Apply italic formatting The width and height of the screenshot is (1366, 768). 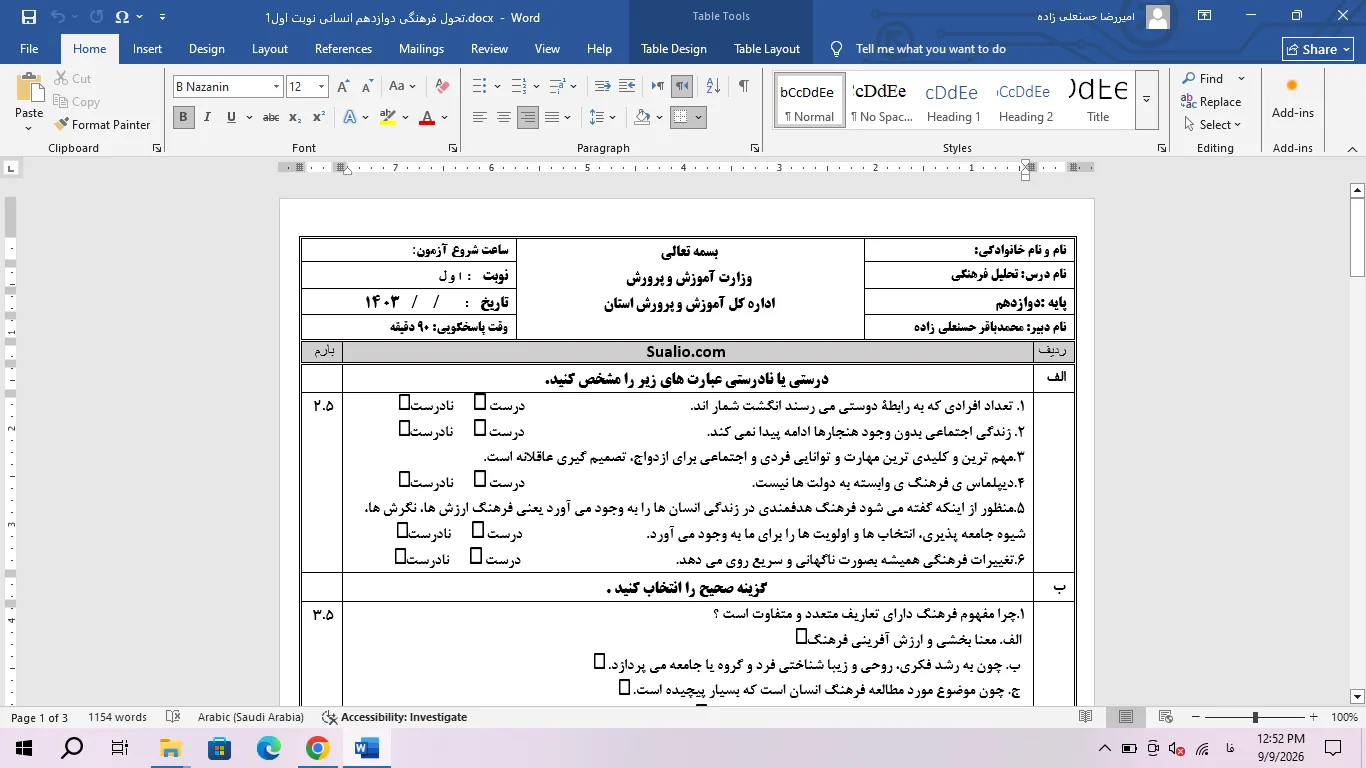pos(208,117)
